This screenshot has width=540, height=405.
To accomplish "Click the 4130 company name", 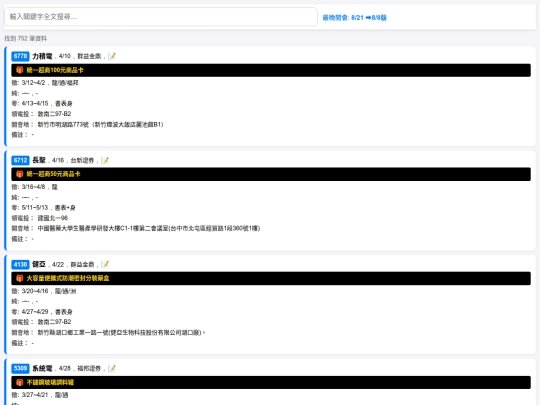I will tap(39, 264).
